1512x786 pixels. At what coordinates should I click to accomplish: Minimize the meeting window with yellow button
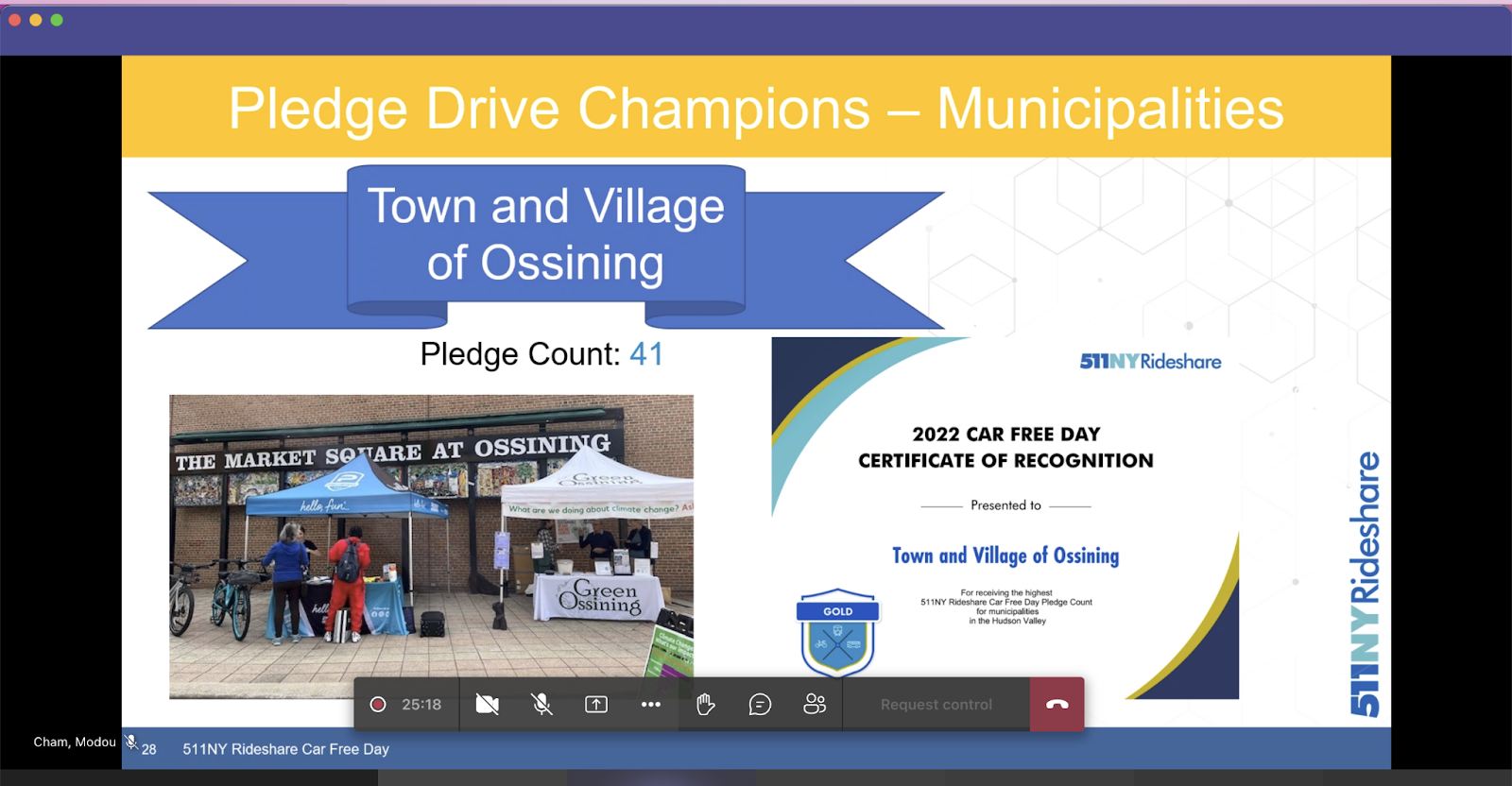(x=36, y=20)
